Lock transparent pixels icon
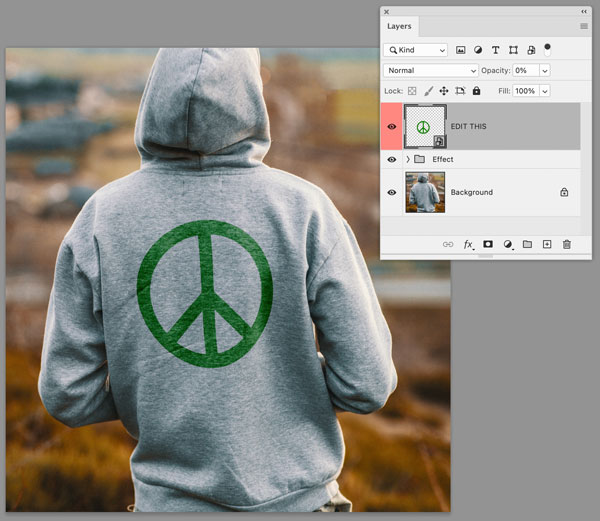The height and width of the screenshot is (521, 600). coord(412,91)
